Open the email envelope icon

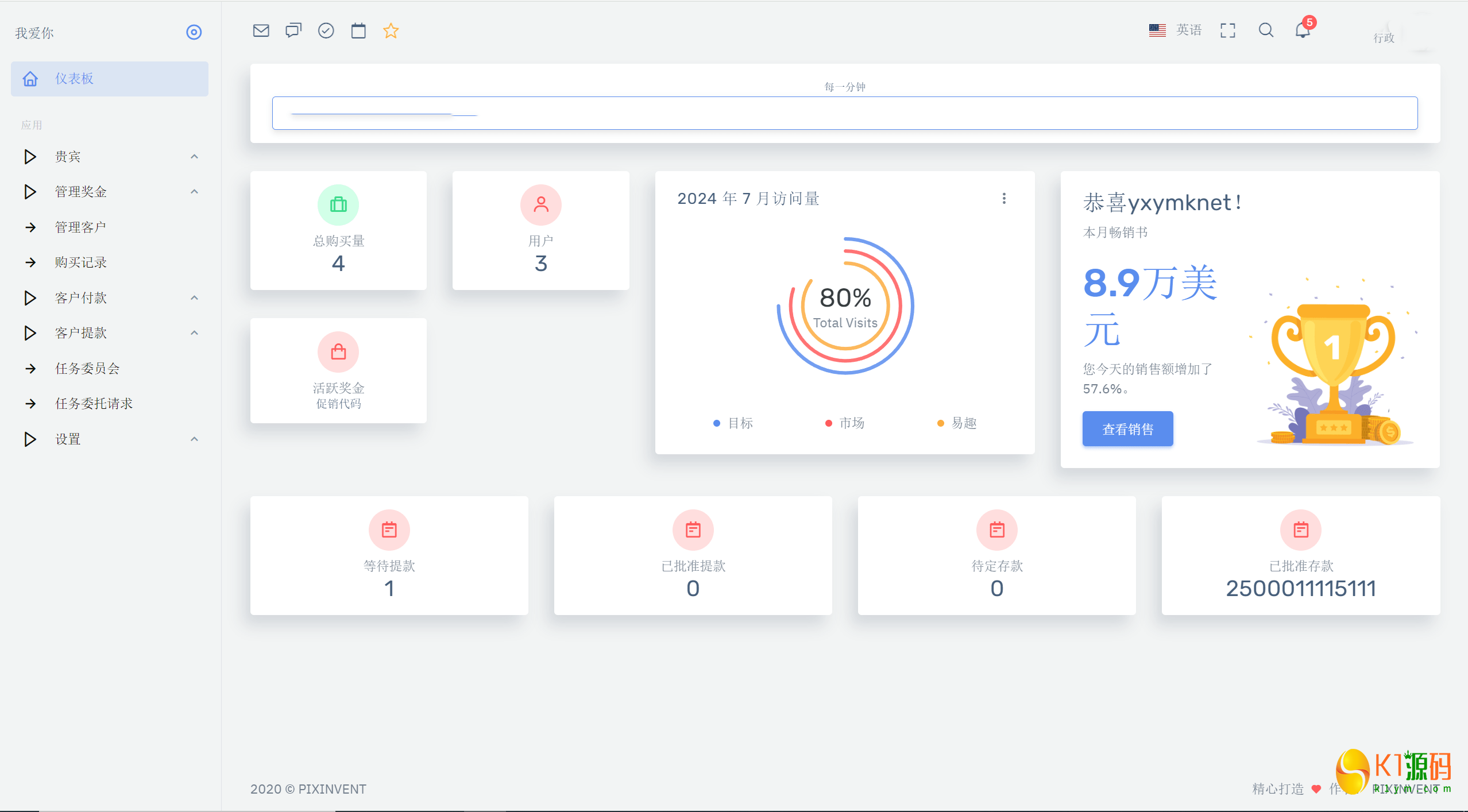click(261, 30)
